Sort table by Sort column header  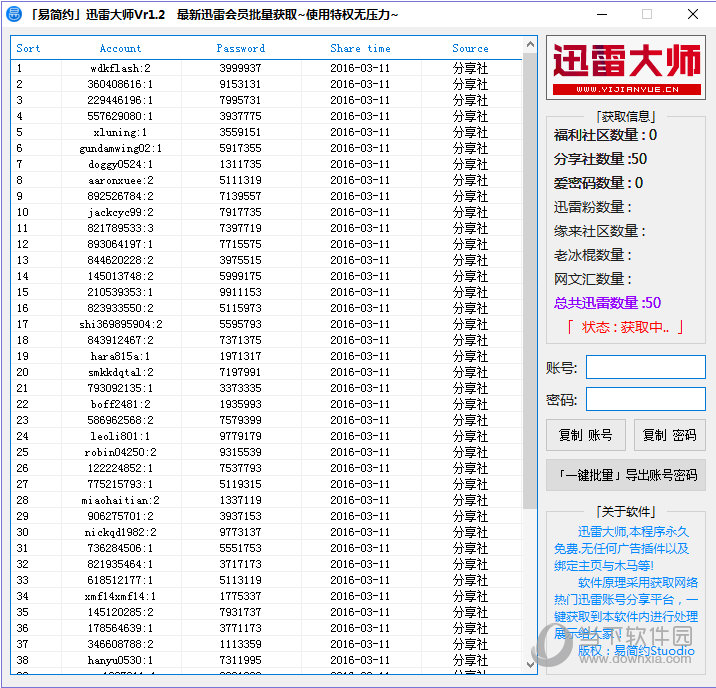28,48
